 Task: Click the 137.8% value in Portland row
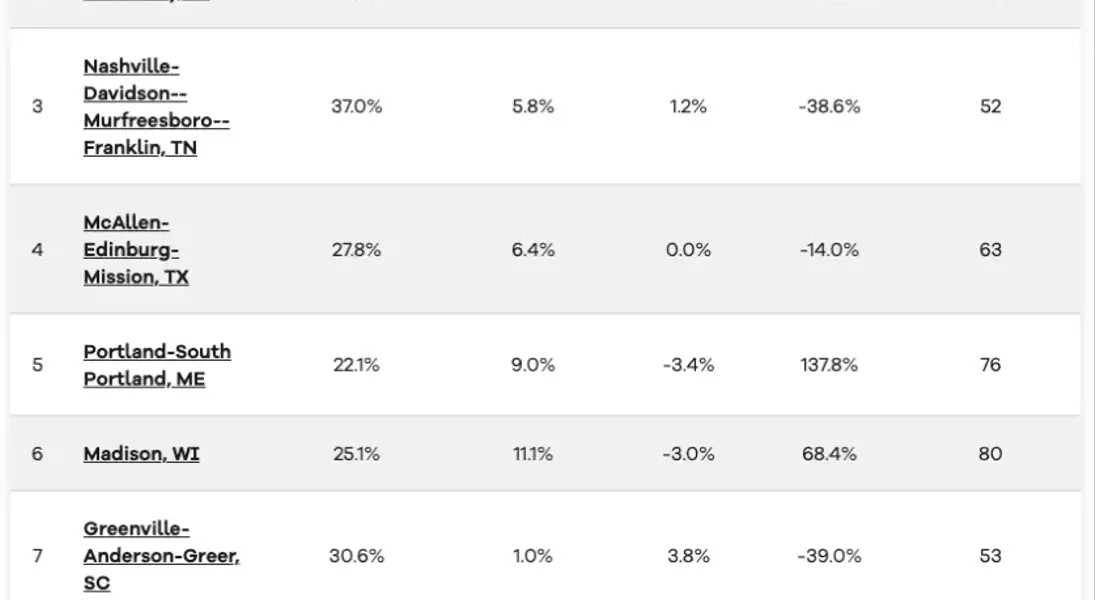pos(829,365)
